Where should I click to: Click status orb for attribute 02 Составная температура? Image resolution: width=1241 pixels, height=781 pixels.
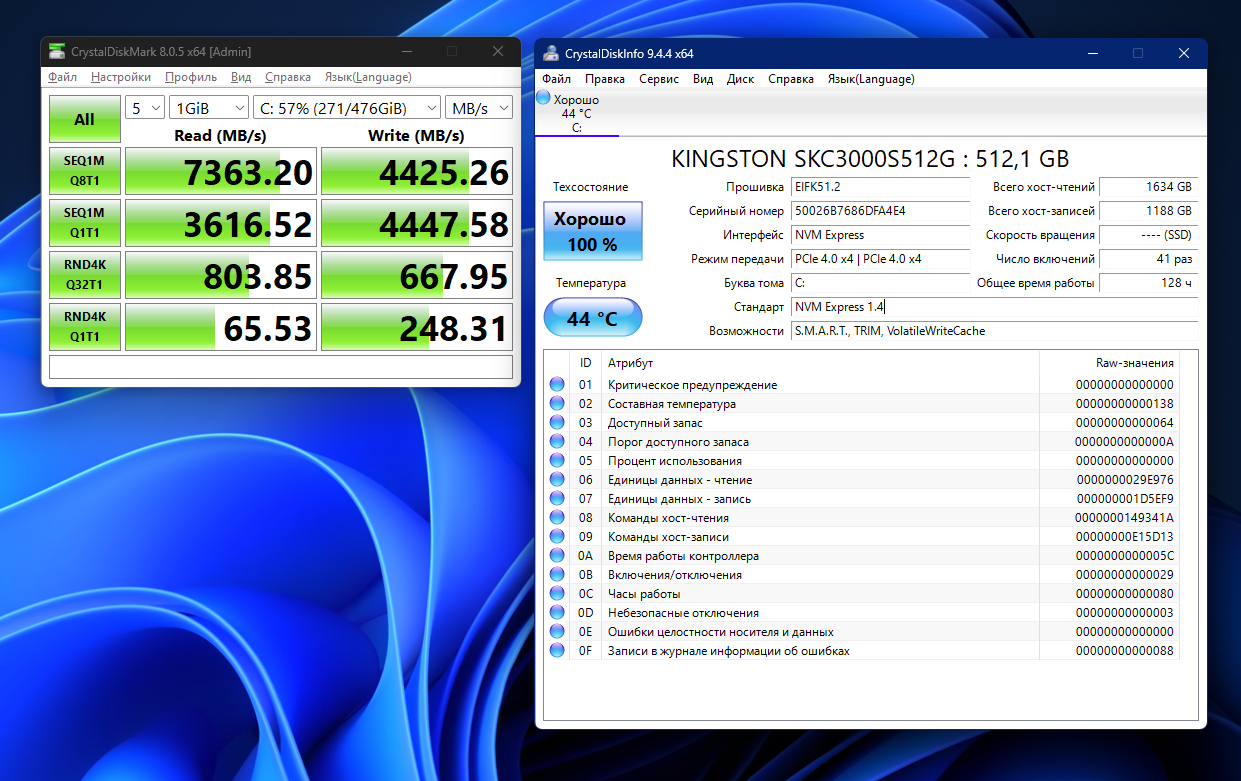(x=557, y=404)
